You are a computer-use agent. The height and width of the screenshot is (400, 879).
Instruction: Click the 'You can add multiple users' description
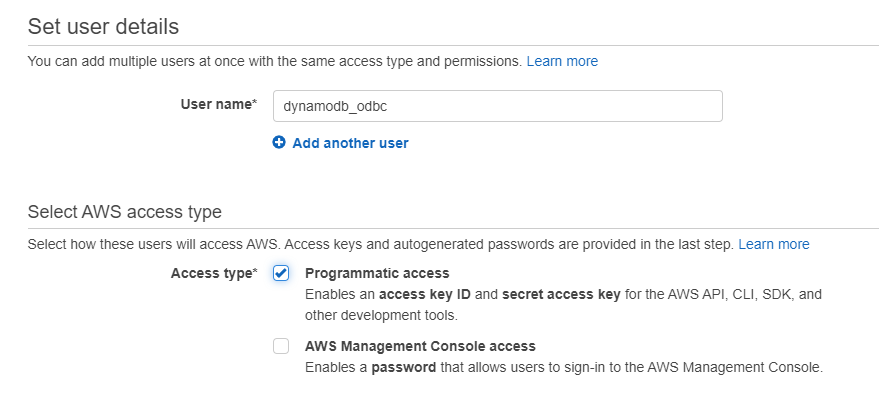274,61
